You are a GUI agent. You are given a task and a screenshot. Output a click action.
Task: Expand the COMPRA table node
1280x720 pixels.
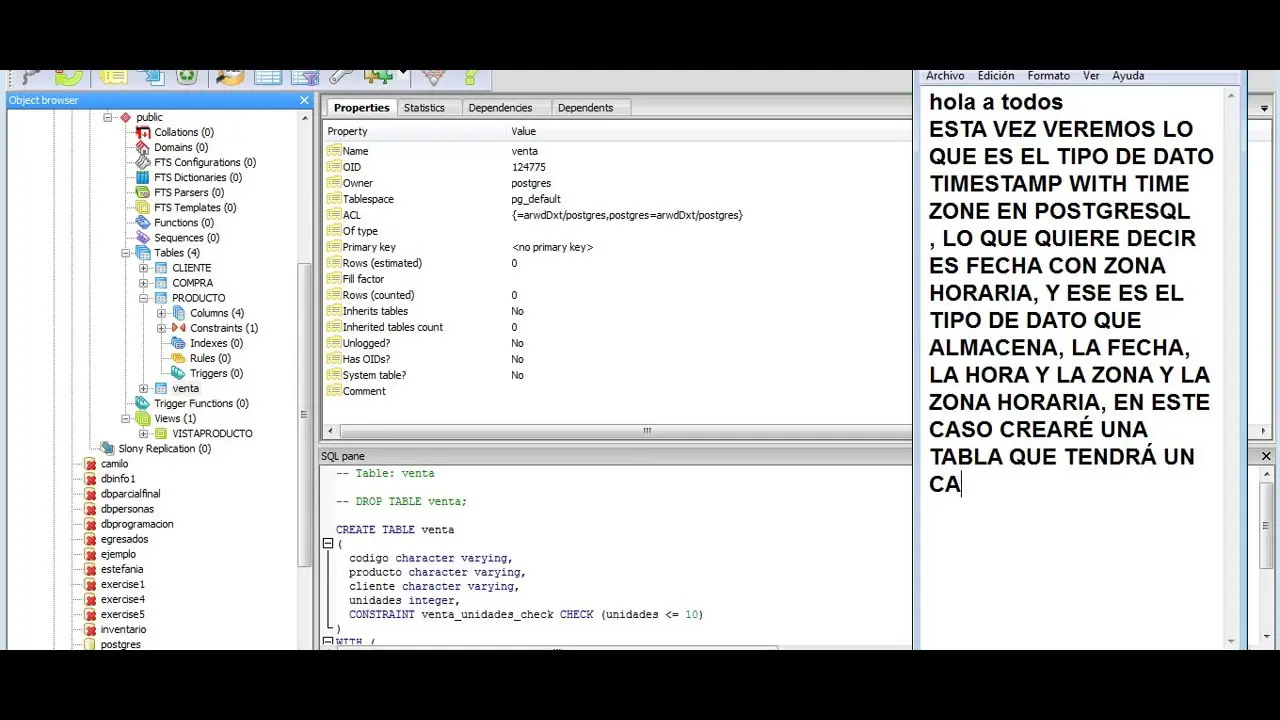click(x=144, y=283)
